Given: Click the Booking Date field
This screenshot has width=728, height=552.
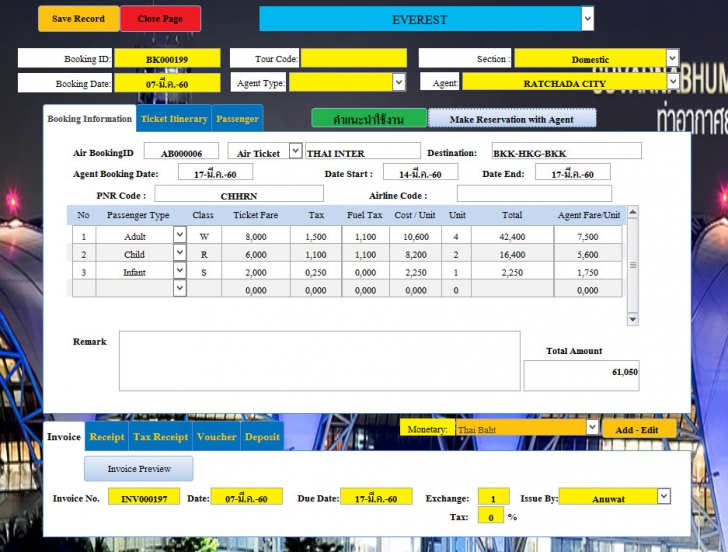Looking at the screenshot, I should [x=167, y=83].
